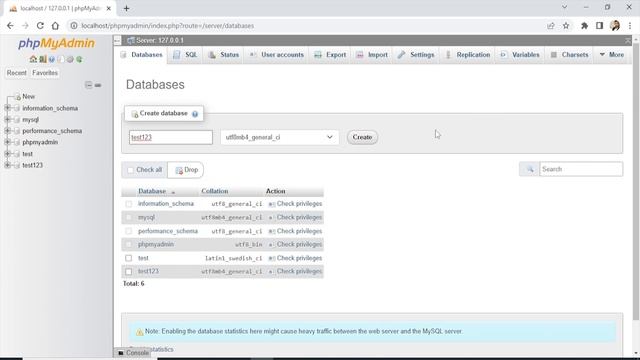Sort by Database column header
Screen dimensions: 640x360
[152, 191]
